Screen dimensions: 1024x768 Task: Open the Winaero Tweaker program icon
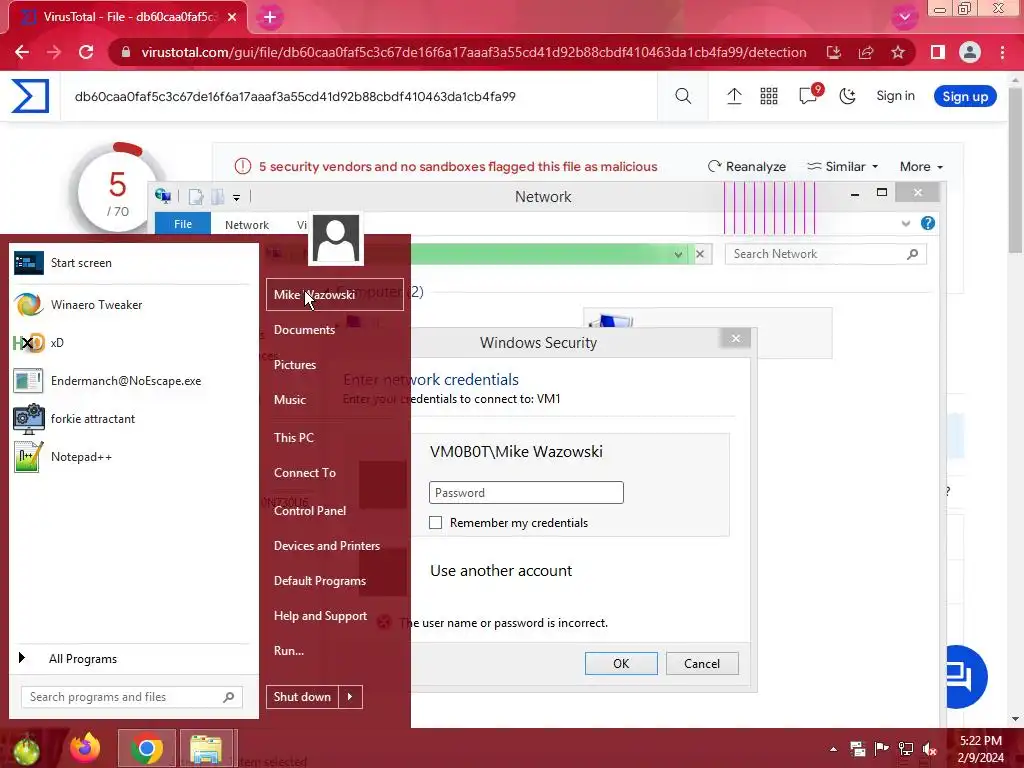pos(28,304)
